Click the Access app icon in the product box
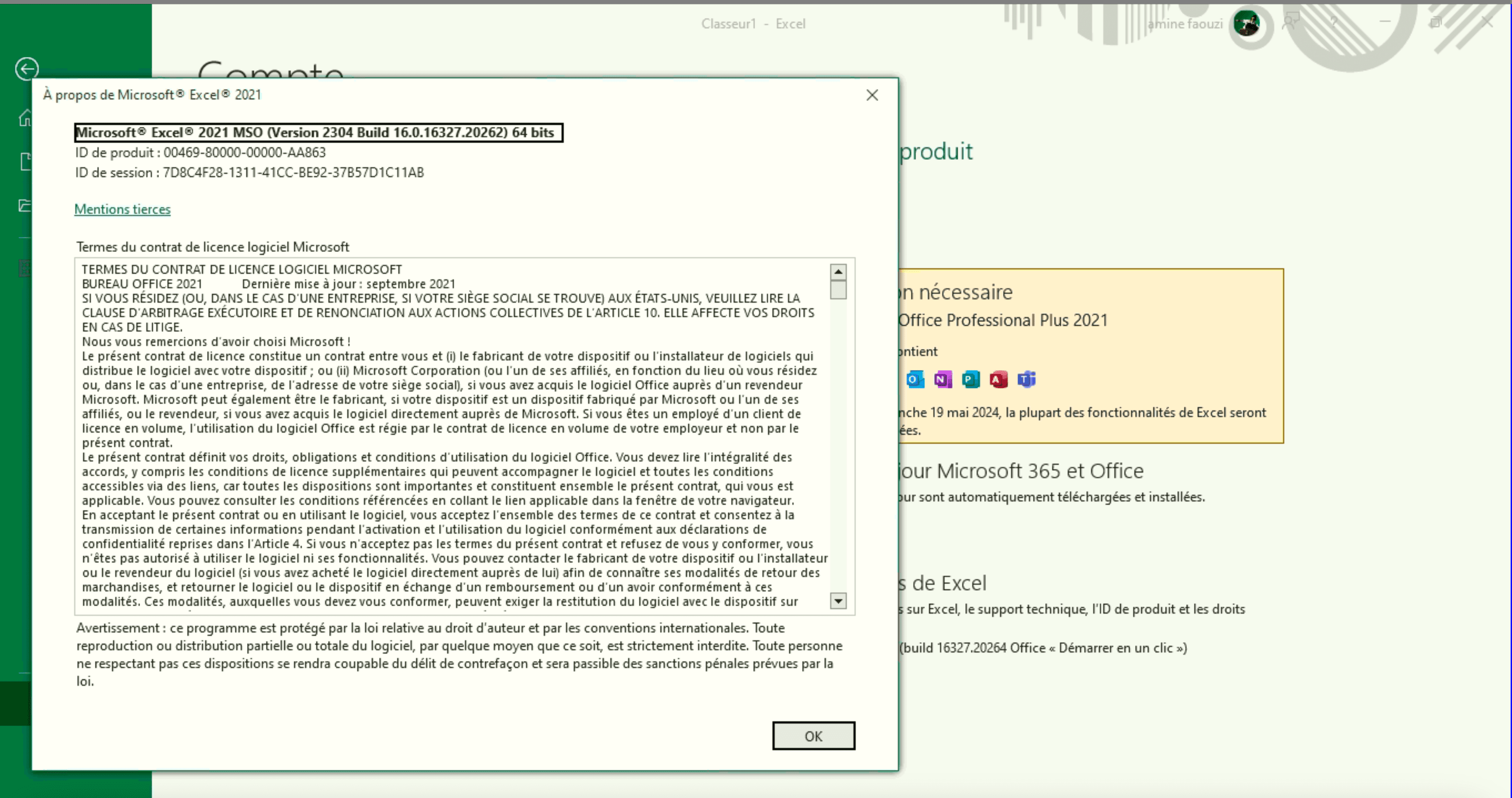1512x798 pixels. click(998, 379)
